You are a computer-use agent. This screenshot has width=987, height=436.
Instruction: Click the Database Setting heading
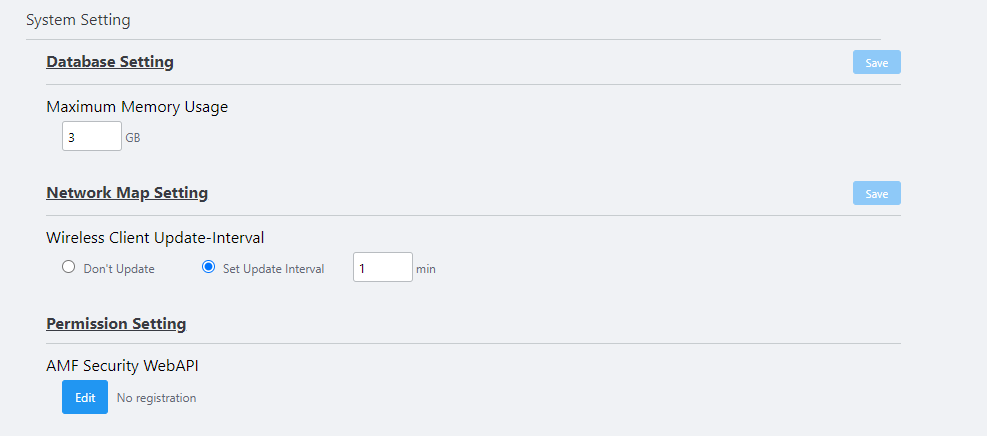click(x=110, y=62)
